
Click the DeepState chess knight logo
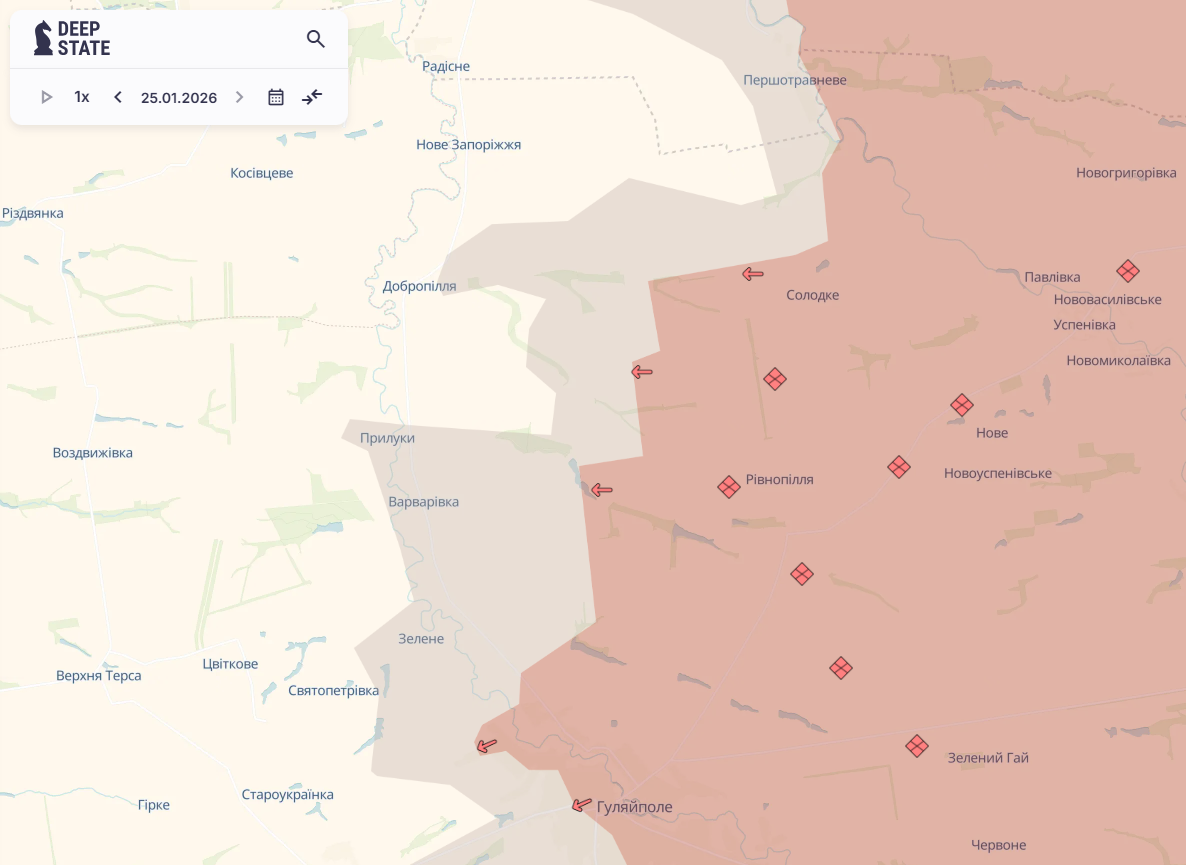point(43,38)
